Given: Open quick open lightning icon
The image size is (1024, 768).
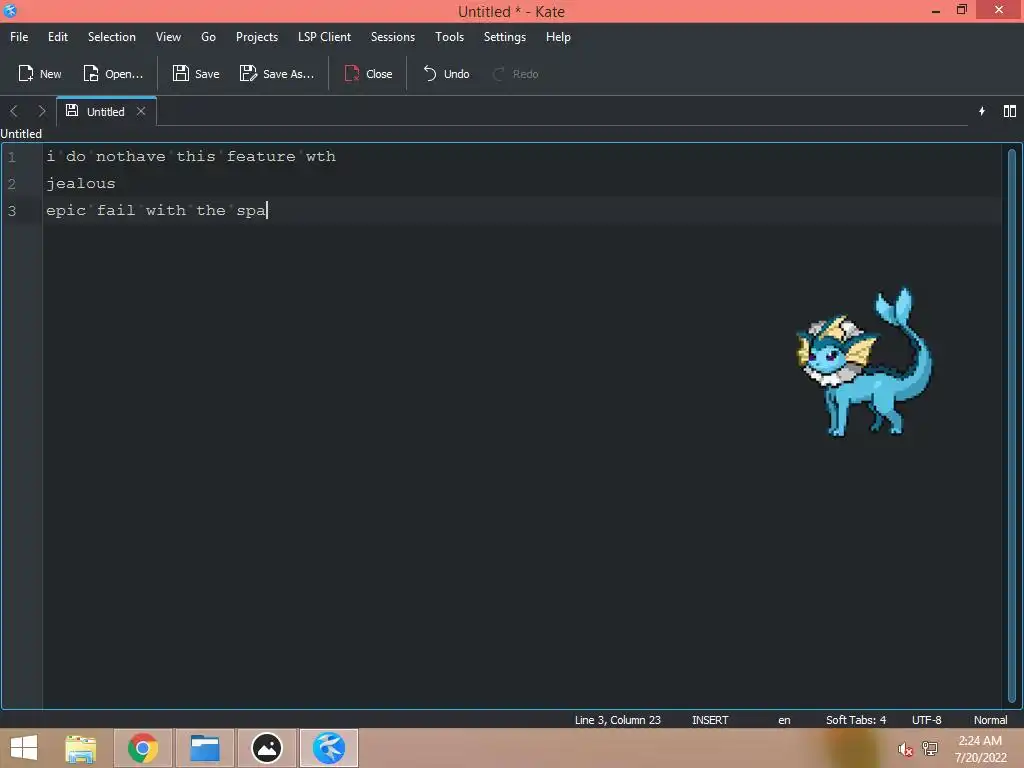Looking at the screenshot, I should [982, 111].
